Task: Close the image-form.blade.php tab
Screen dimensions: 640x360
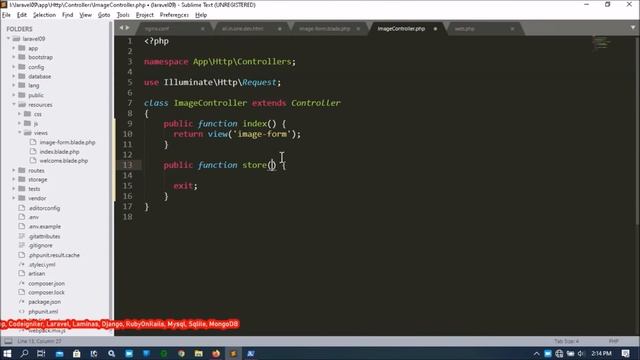Action: tap(358, 29)
